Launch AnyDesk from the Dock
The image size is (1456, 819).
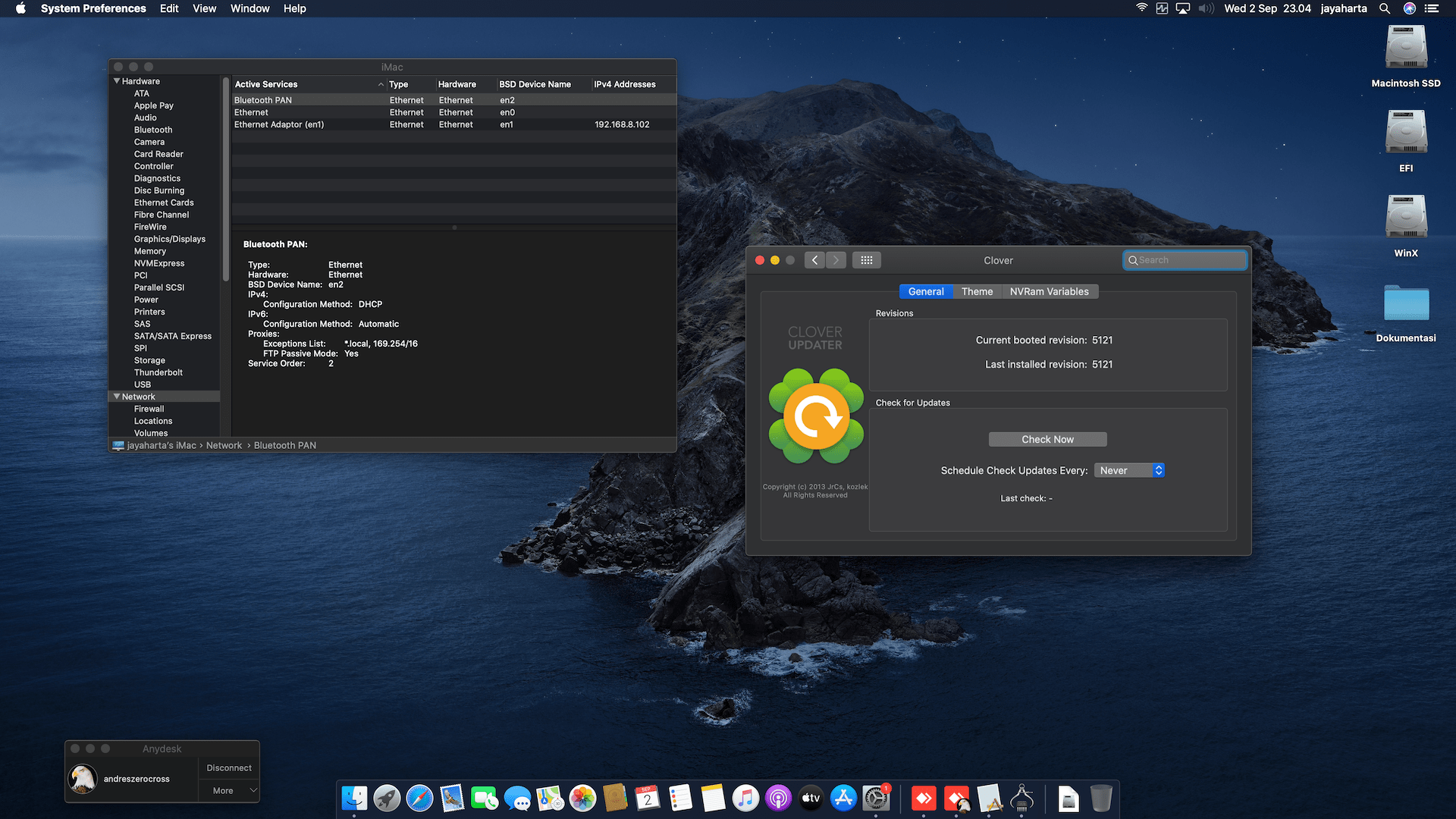924,798
